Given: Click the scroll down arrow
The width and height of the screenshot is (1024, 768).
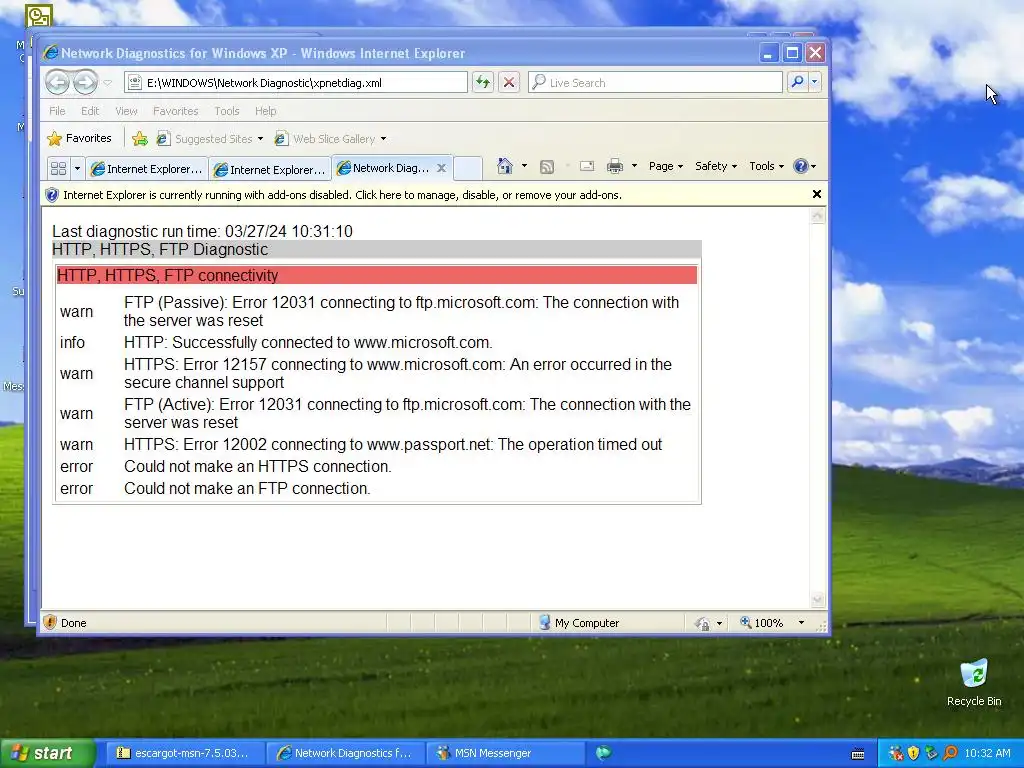Looking at the screenshot, I should pos(818,600).
